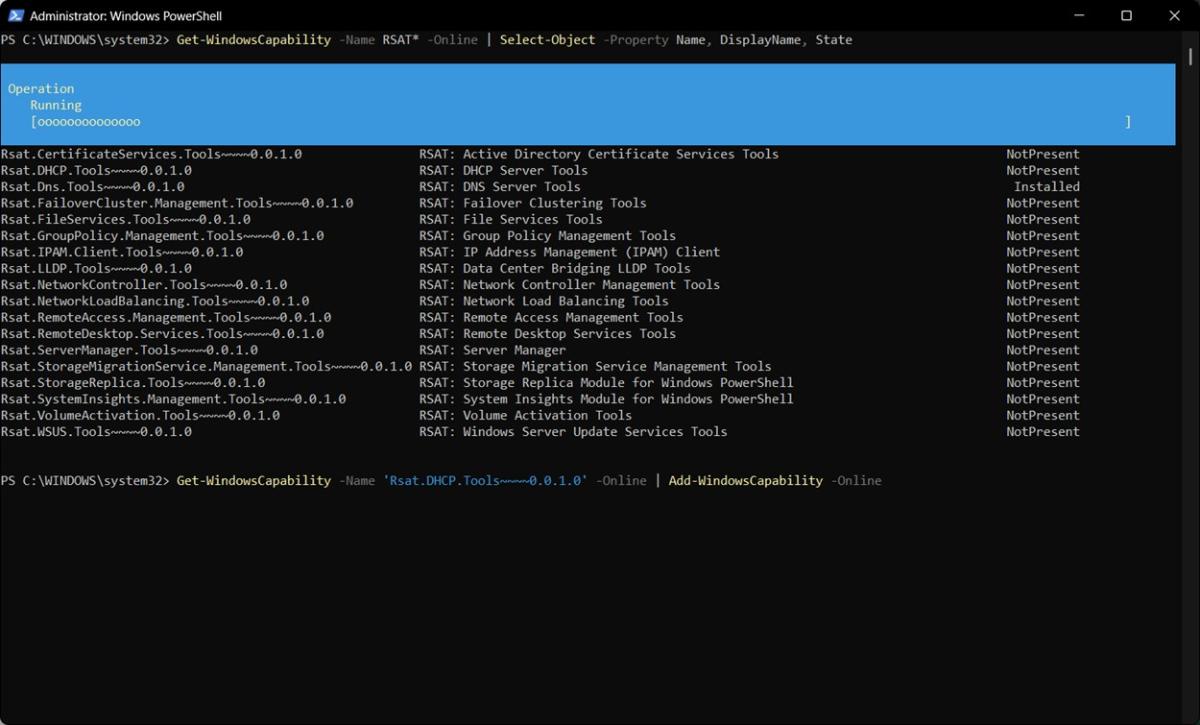The width and height of the screenshot is (1200, 725).
Task: Select the NotPresent status of Failover Clustering Tools
Action: (1042, 202)
